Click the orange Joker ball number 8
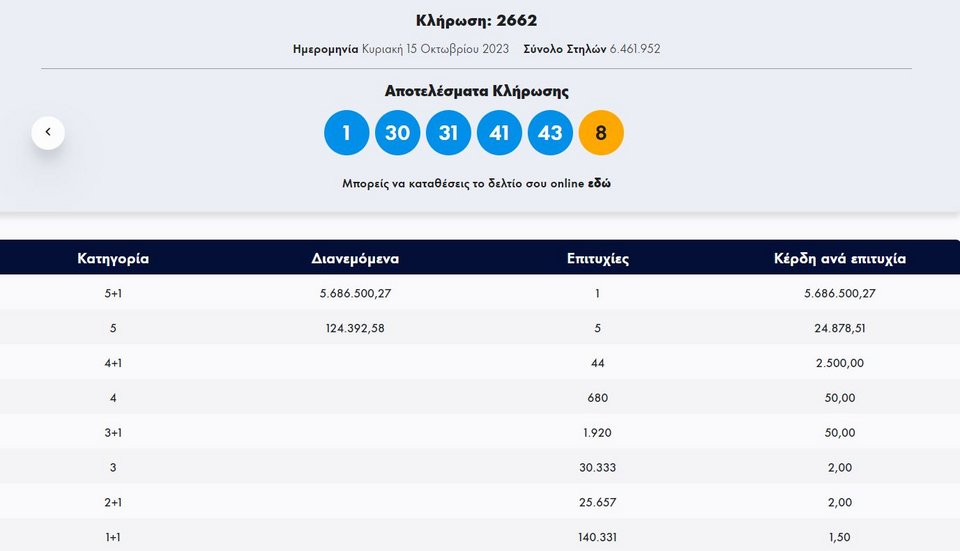The width and height of the screenshot is (960, 551). point(601,133)
